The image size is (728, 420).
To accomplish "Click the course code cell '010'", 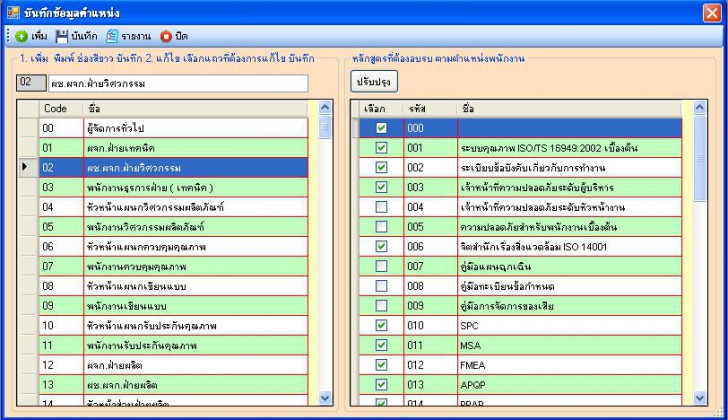I will click(430, 325).
